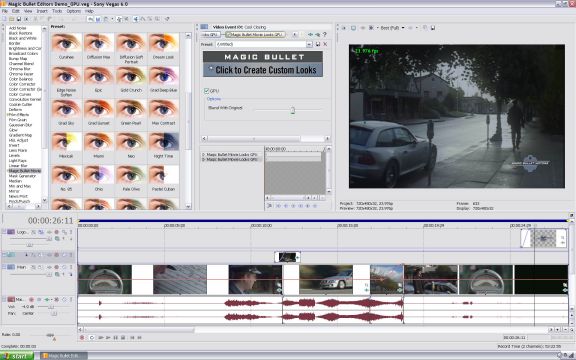Screen dimensions: 576x360
Task: Open Project Video Properties in preview toolbar
Action: point(344,28)
